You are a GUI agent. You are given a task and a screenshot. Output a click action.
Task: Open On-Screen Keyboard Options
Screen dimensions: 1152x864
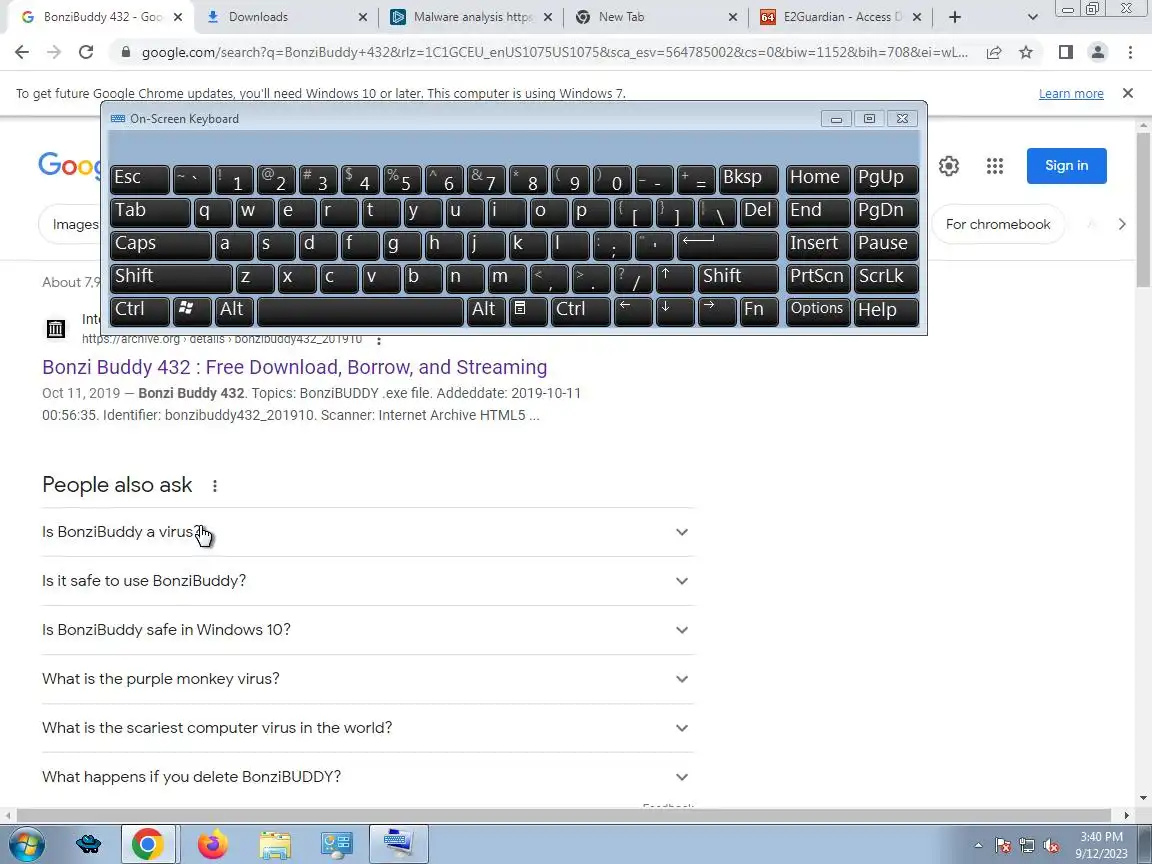click(818, 311)
